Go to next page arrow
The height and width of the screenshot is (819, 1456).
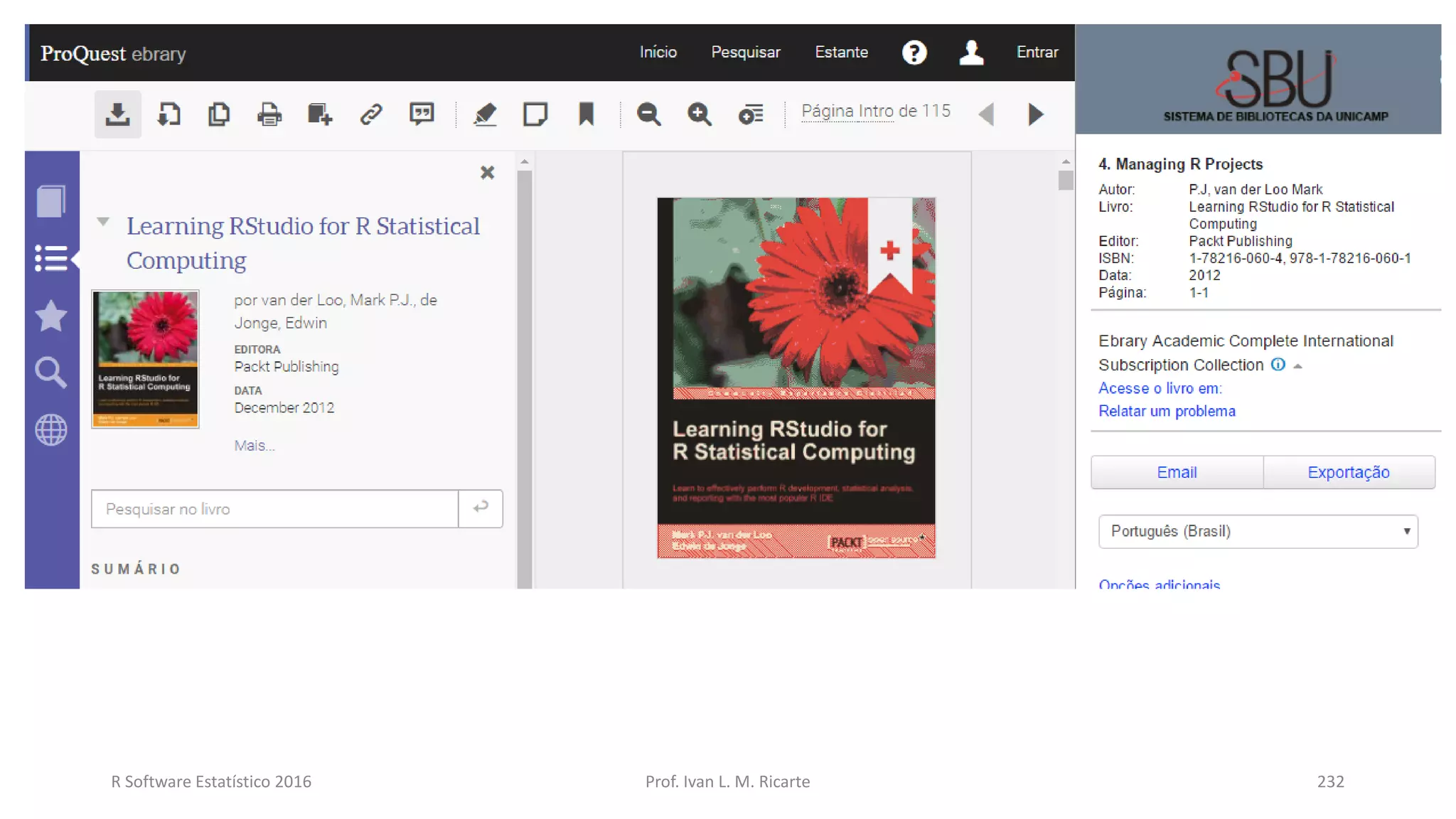pos(1036,114)
